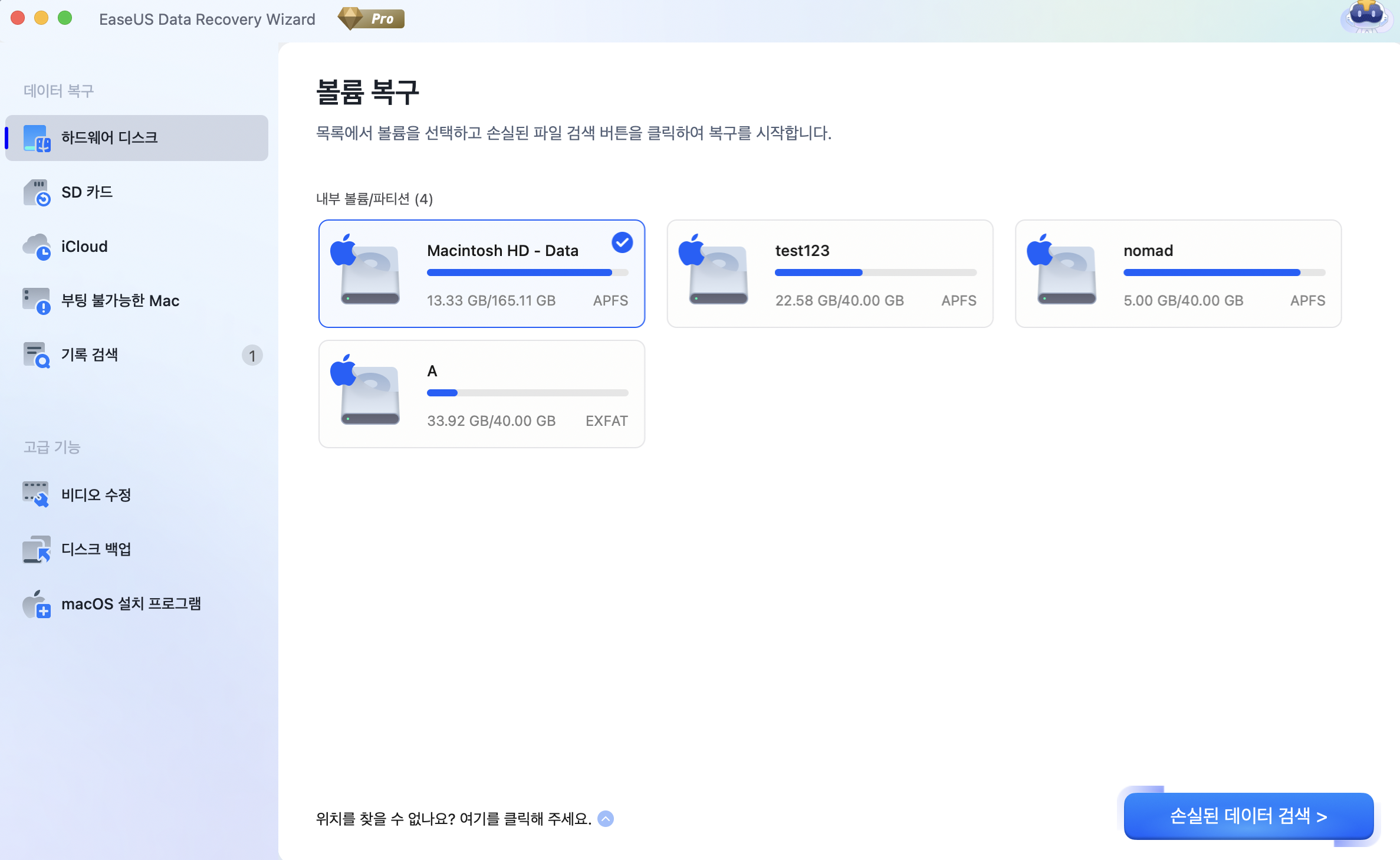Select the nomad APFS volume
Image resolution: width=1400 pixels, height=860 pixels.
pyautogui.click(x=1178, y=273)
